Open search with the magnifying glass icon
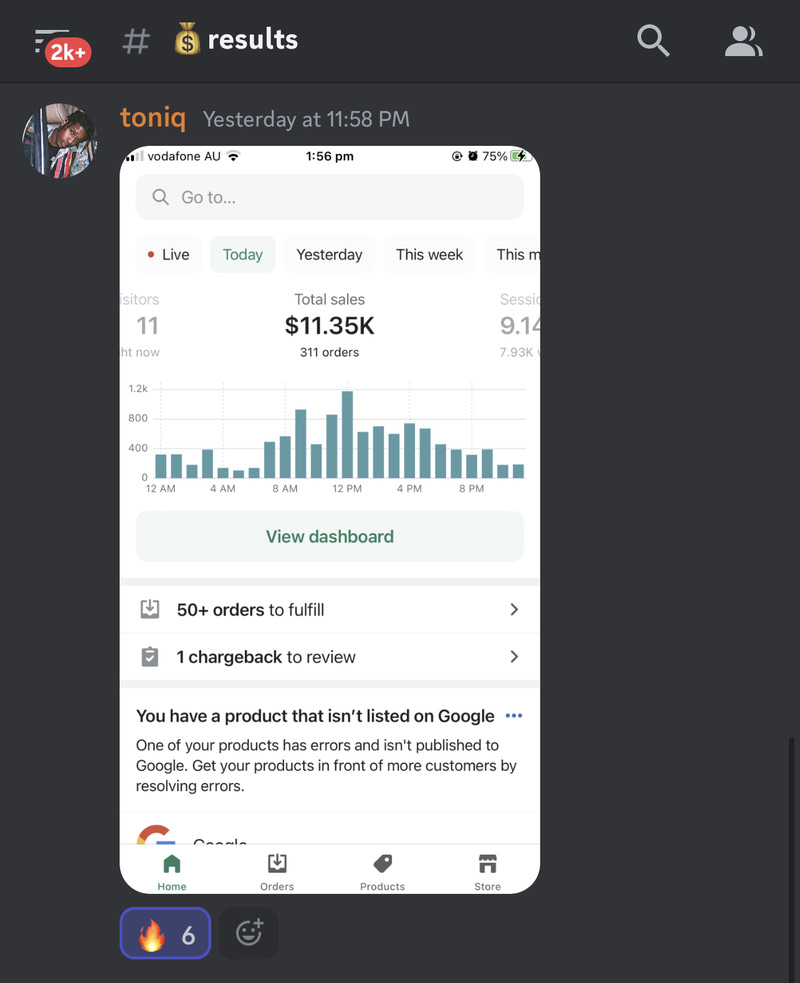The height and width of the screenshot is (983, 800). [x=653, y=41]
